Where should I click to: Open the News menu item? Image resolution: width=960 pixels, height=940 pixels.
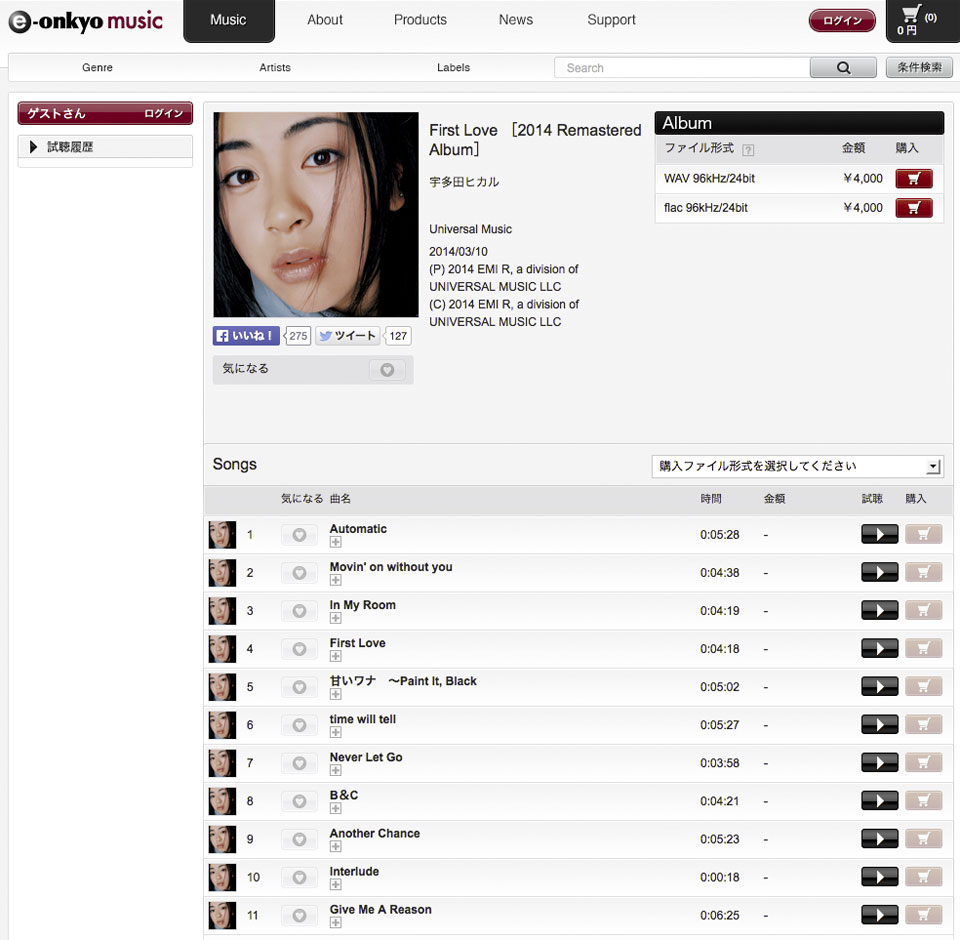[516, 20]
